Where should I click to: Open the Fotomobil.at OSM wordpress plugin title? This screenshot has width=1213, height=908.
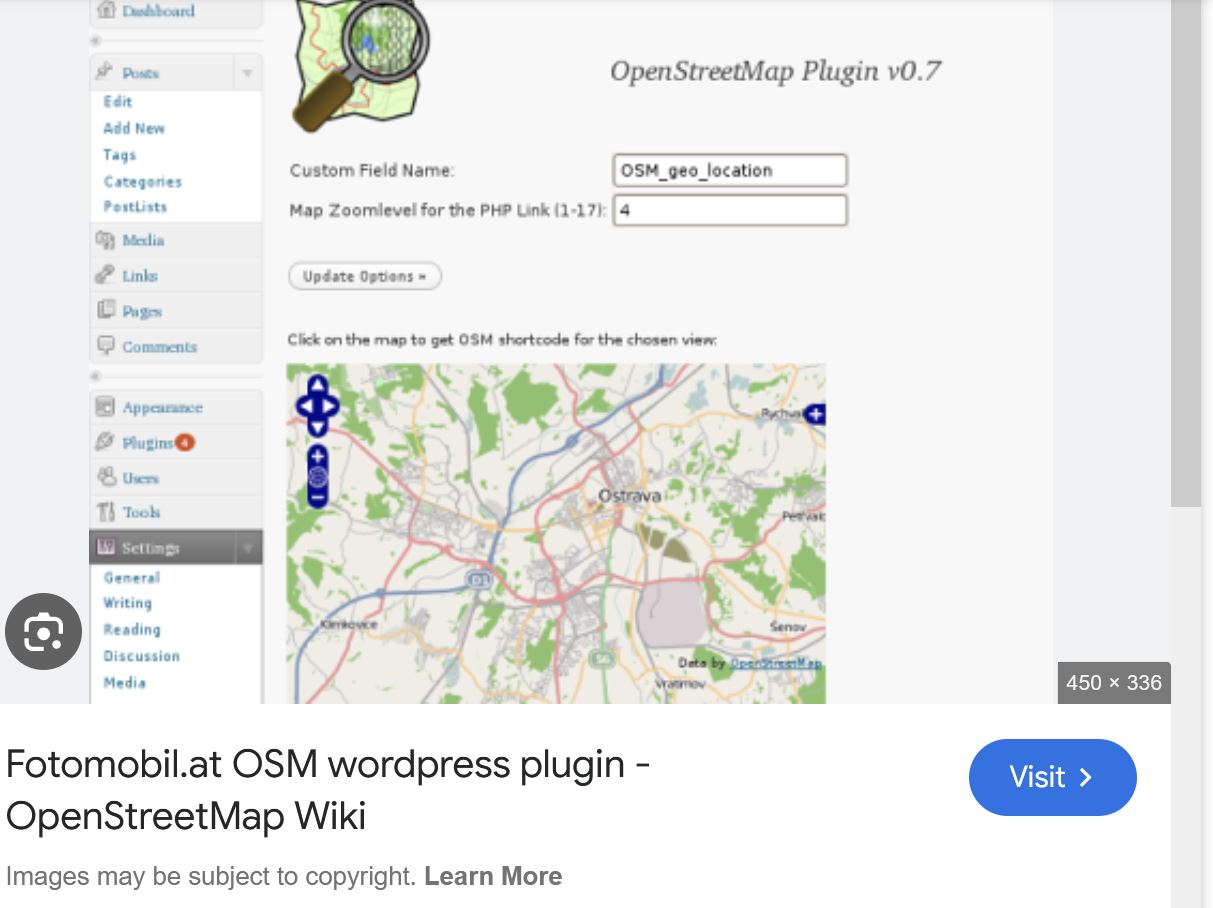(x=328, y=790)
